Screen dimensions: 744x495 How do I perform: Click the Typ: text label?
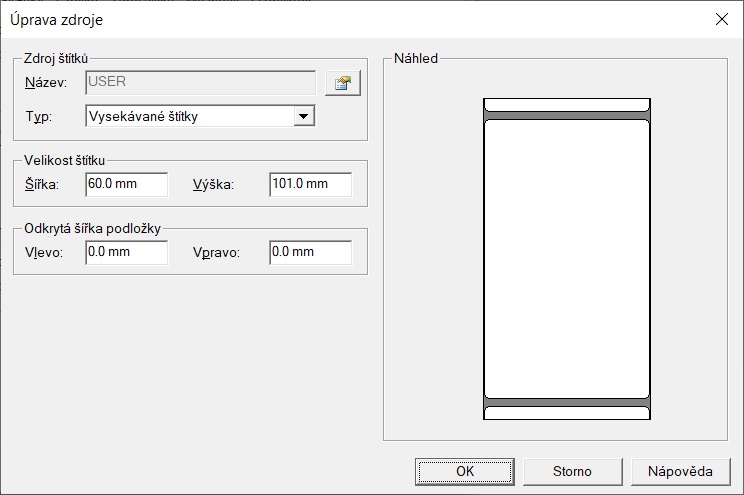coord(38,117)
